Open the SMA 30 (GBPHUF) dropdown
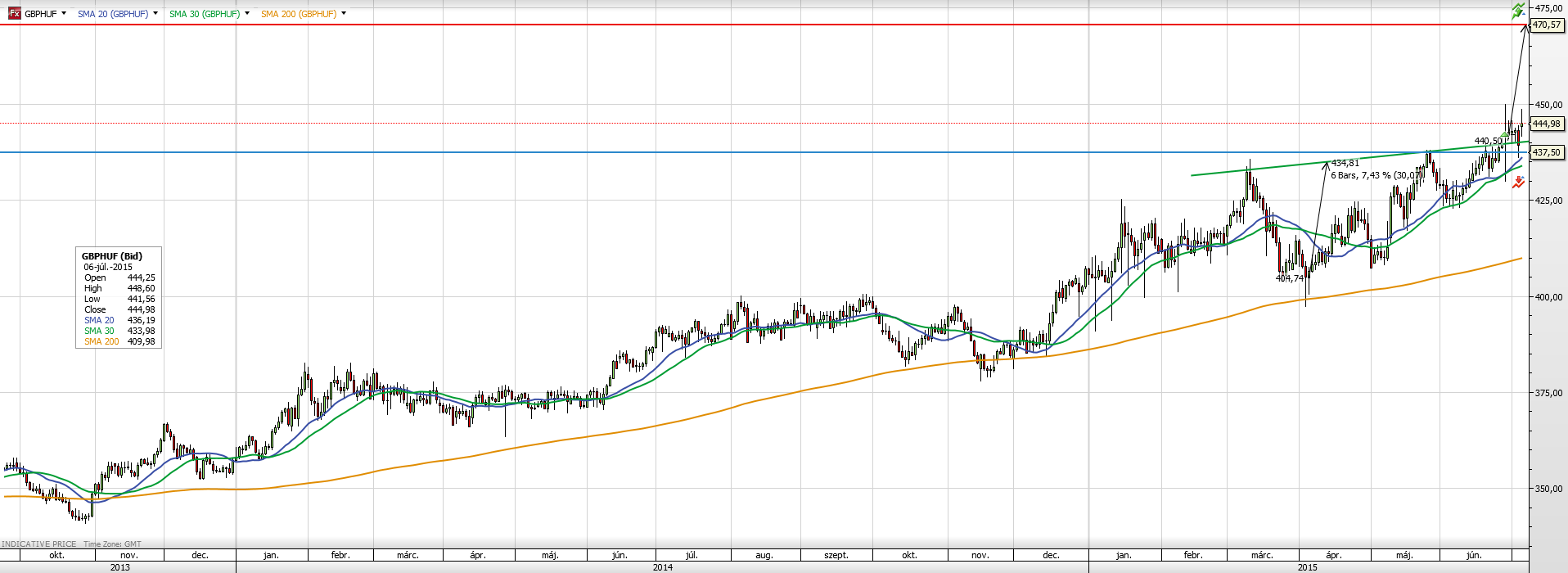The image size is (1568, 573). (247, 14)
